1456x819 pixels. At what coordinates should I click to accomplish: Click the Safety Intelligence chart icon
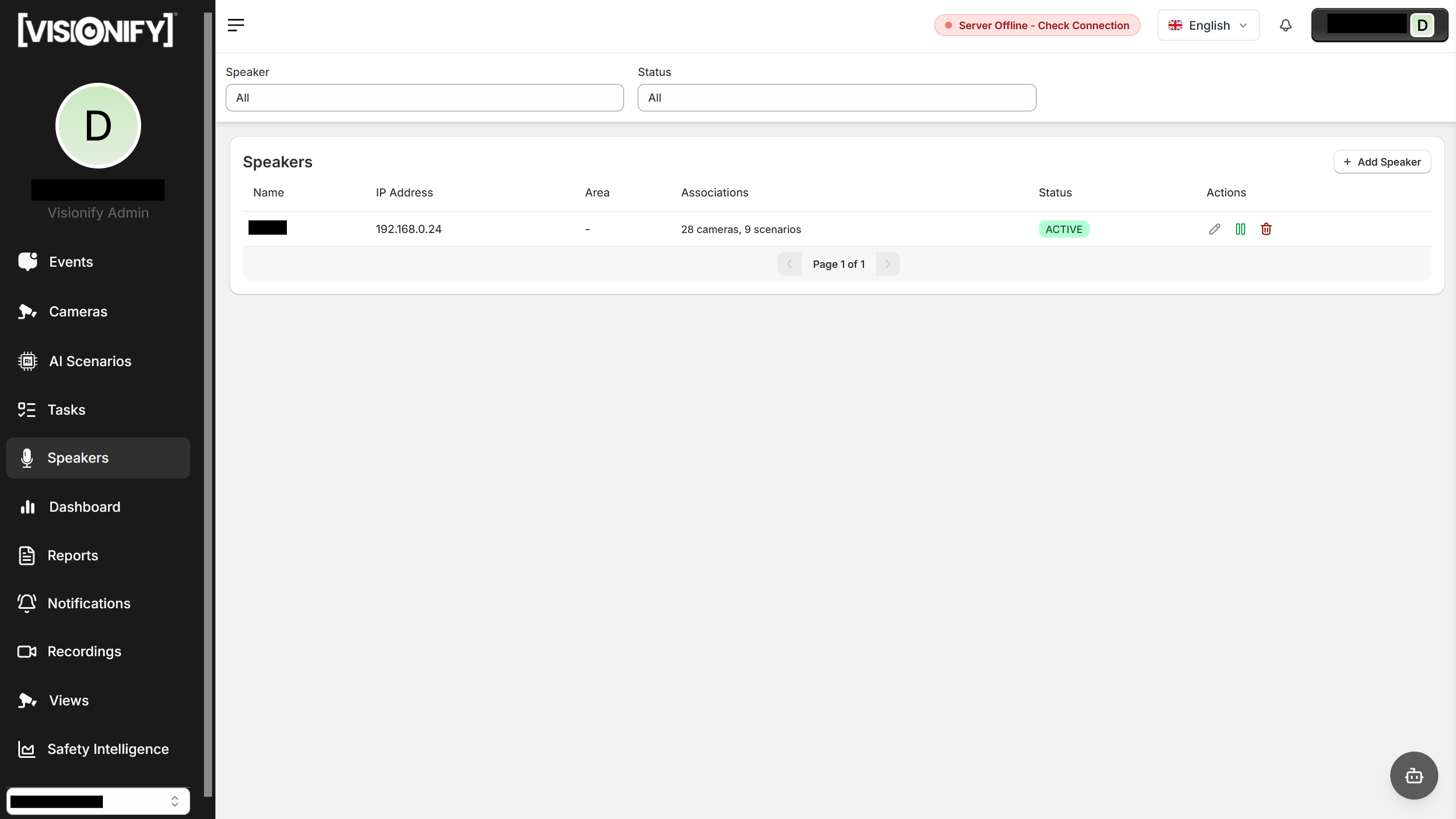pos(26,749)
